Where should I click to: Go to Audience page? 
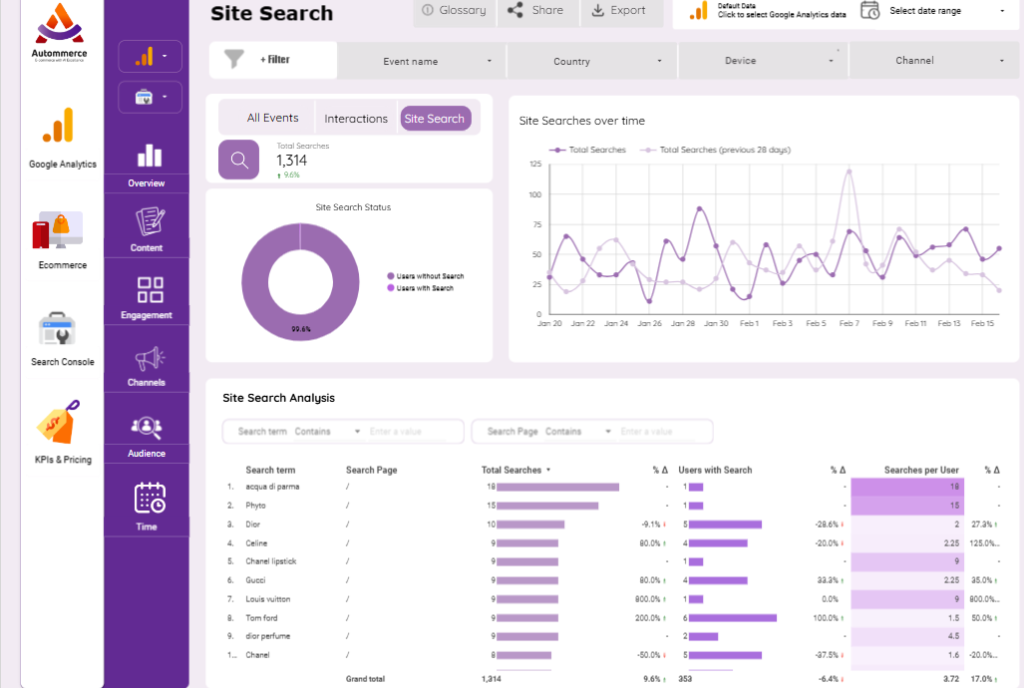pos(146,436)
